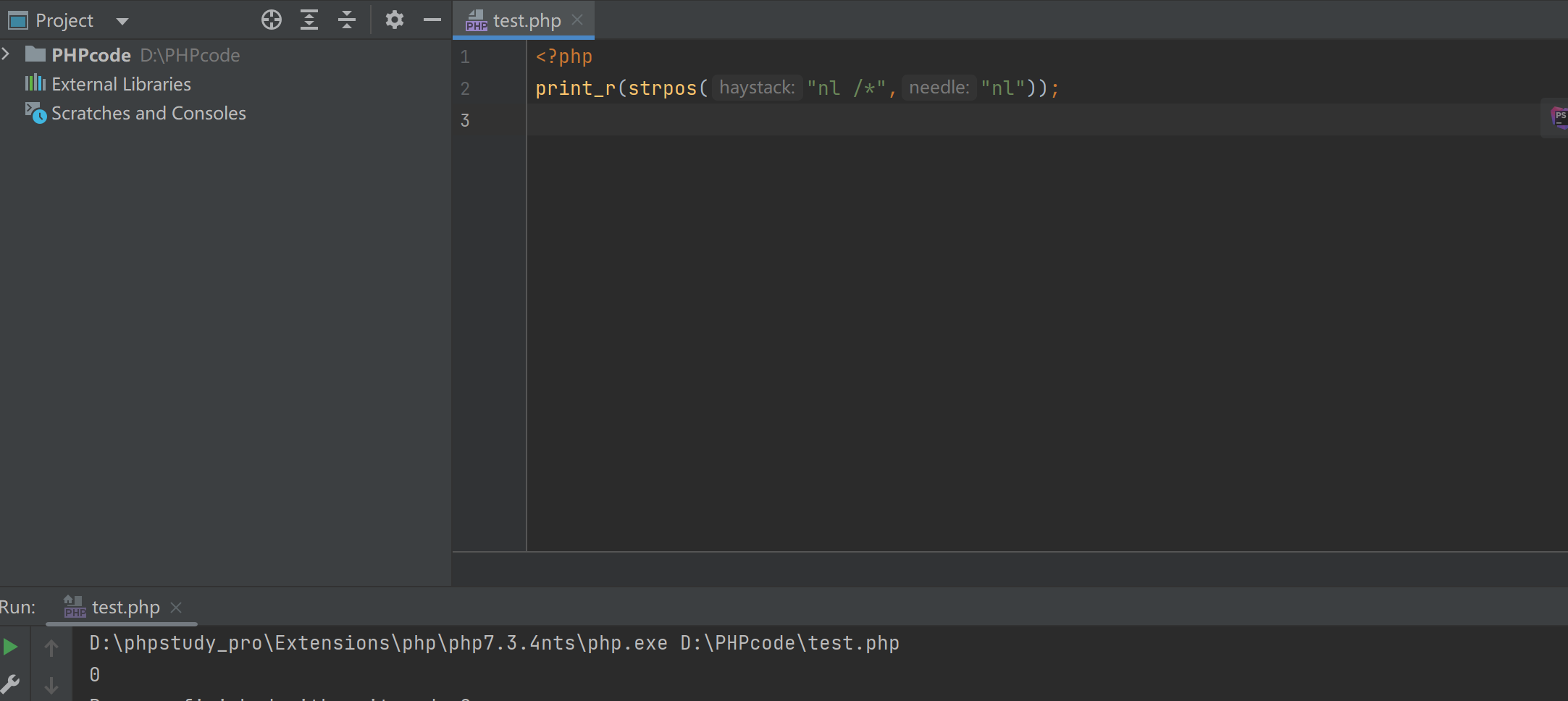1568x701 pixels.
Task: Click the down arrow in Run panel
Action: (x=51, y=684)
